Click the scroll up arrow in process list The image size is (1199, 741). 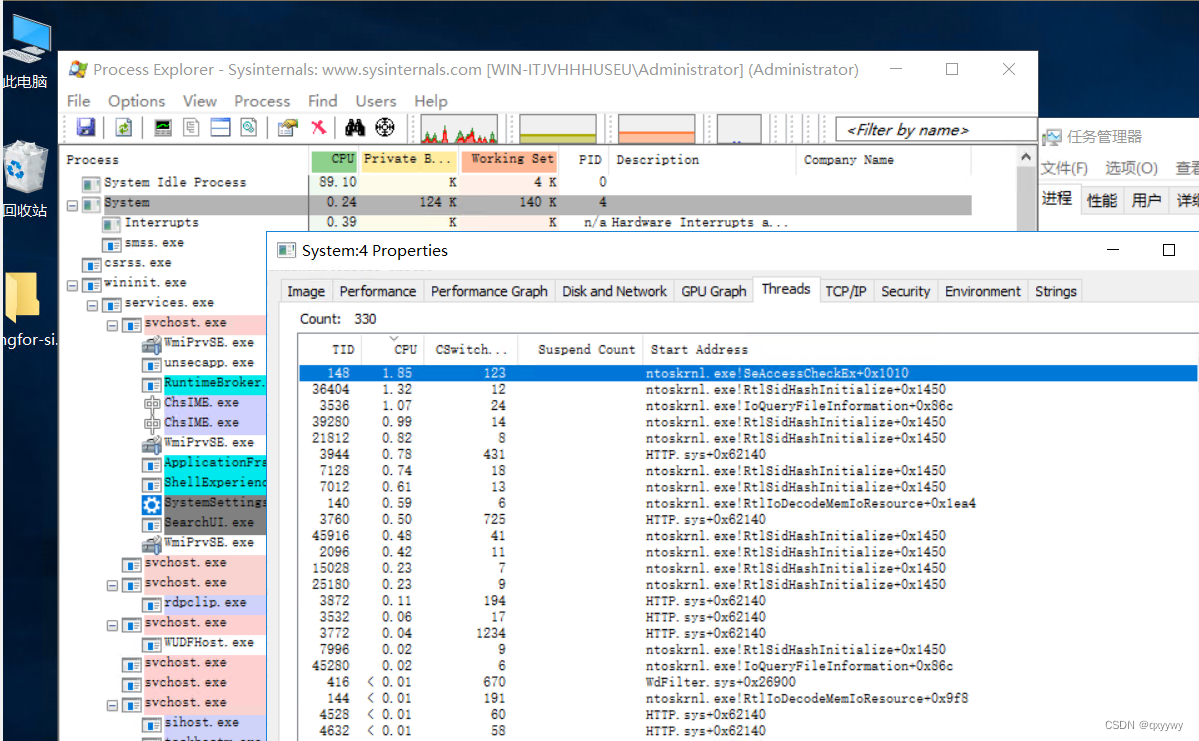pos(1025,158)
